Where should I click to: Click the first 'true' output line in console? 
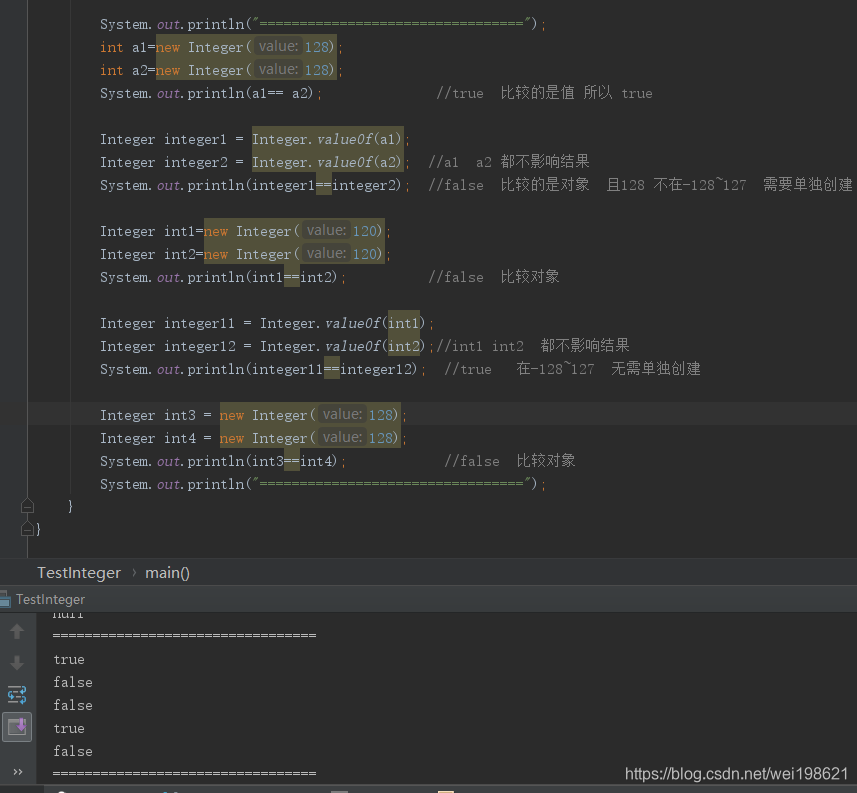69,660
